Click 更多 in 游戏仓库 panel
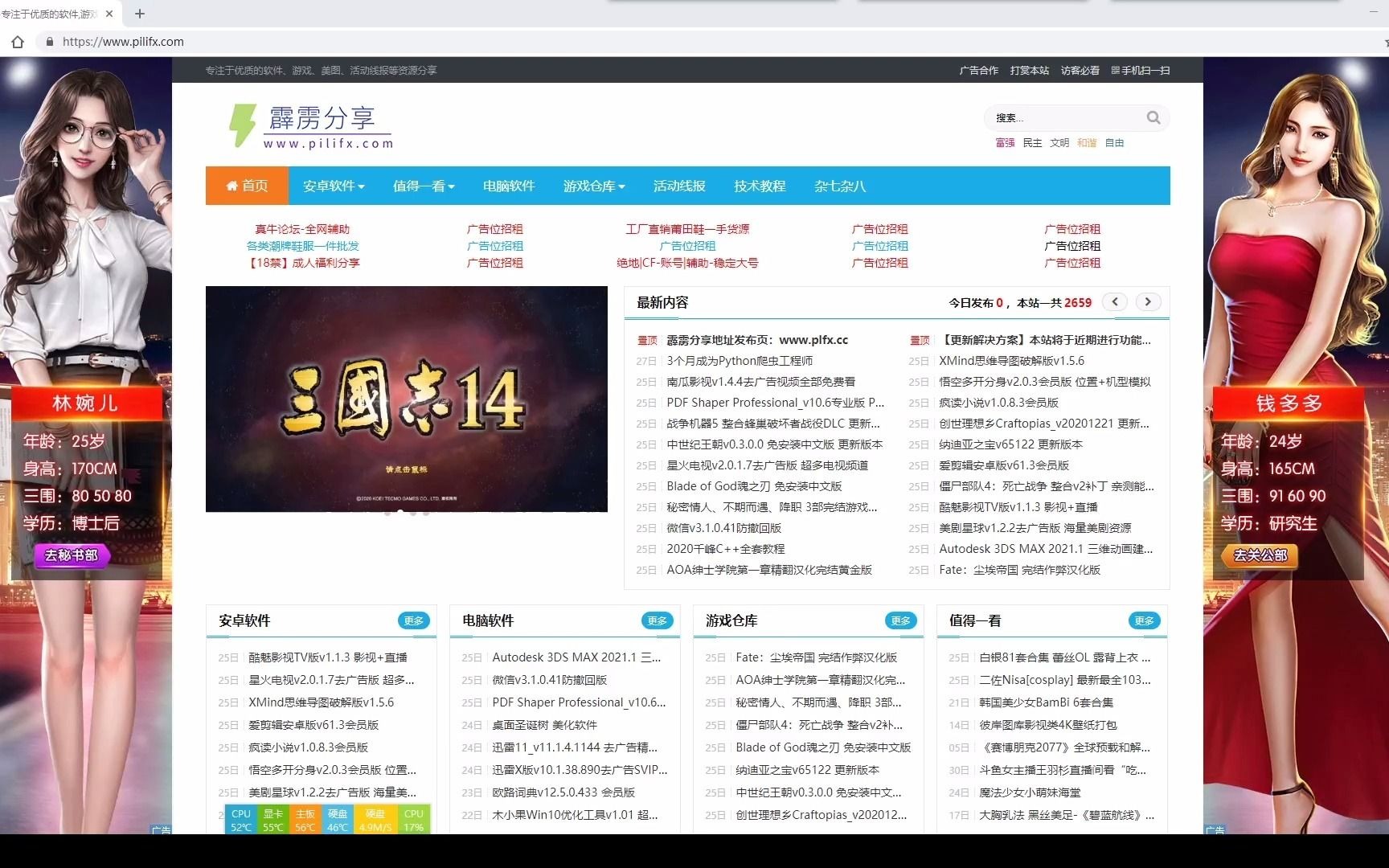The image size is (1389, 868). (x=901, y=620)
